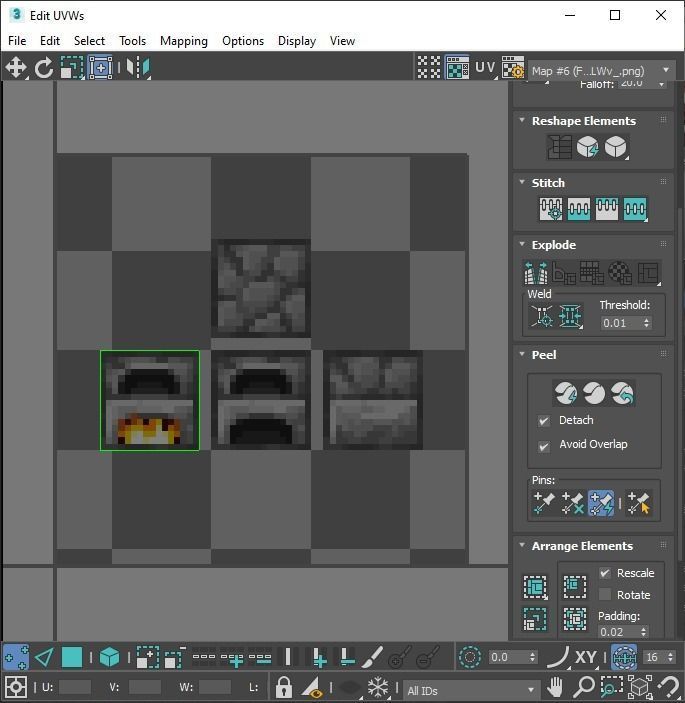Click the Target Weld icon
Viewport: 685px width, 703px height.
point(542,317)
